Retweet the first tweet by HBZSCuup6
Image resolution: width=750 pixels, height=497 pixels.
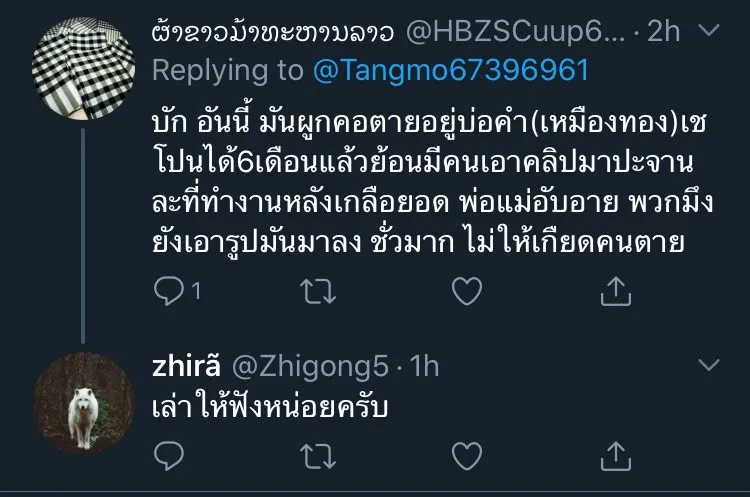(318, 291)
